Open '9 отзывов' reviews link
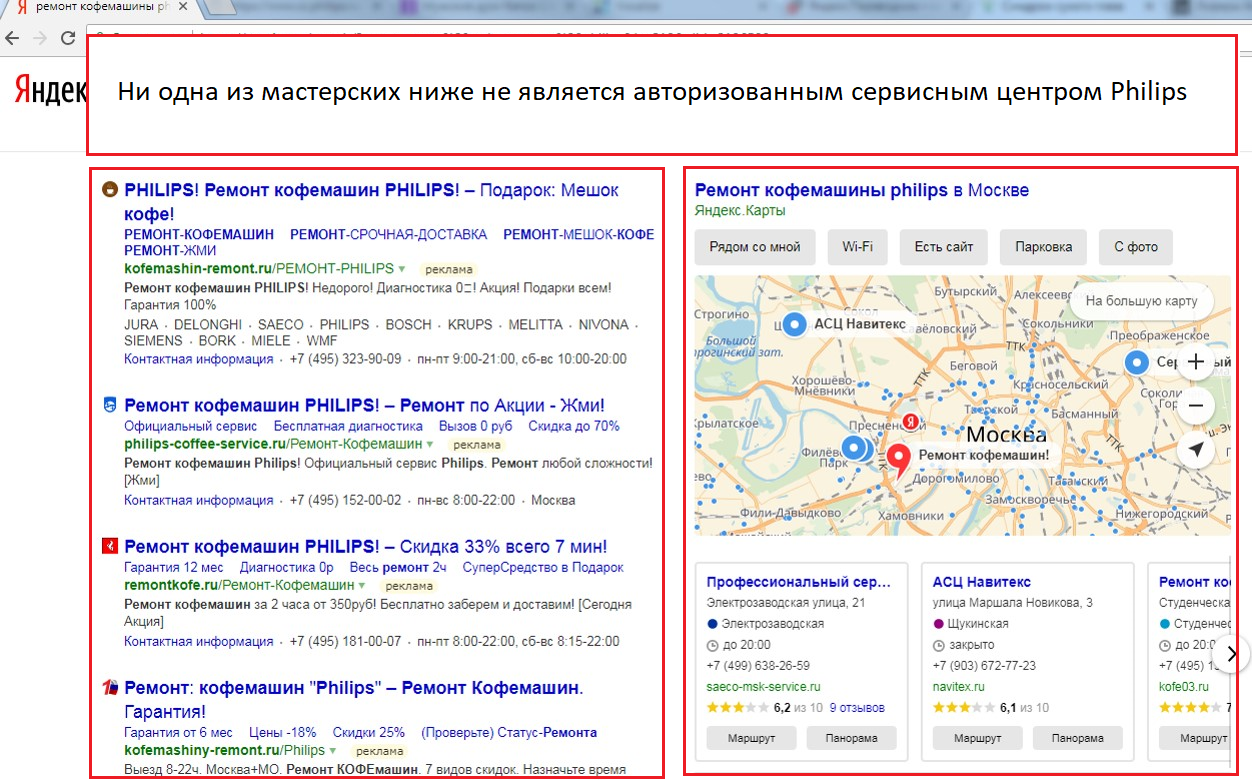Screen dimensions: 1252x780 [x=857, y=708]
